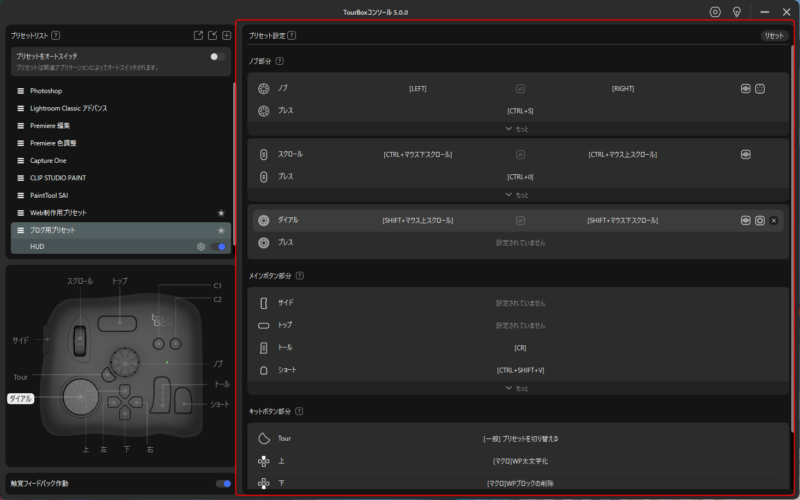Click the swap icon in the スクロール row

click(x=520, y=155)
